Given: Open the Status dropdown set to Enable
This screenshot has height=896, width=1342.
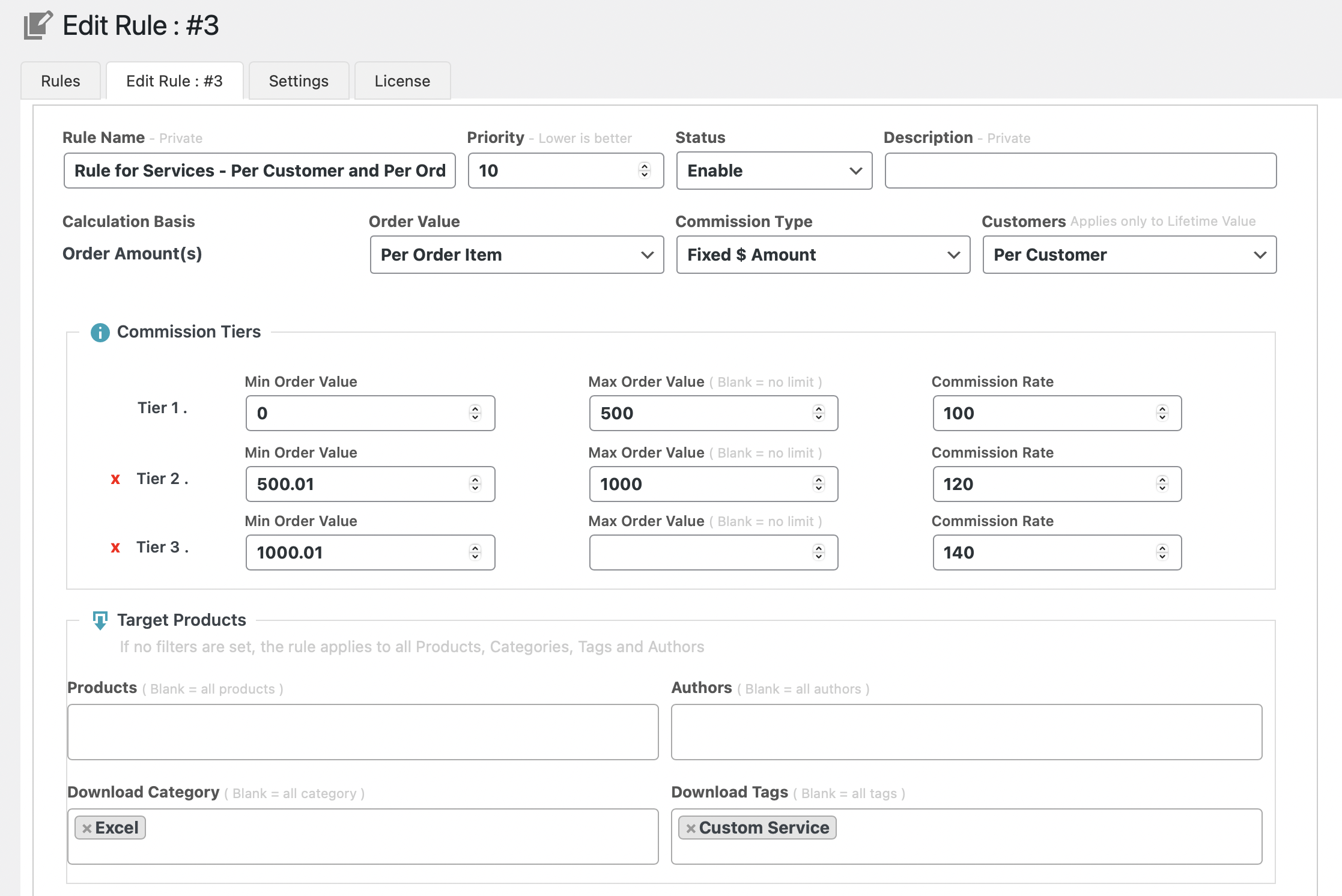Looking at the screenshot, I should click(774, 171).
